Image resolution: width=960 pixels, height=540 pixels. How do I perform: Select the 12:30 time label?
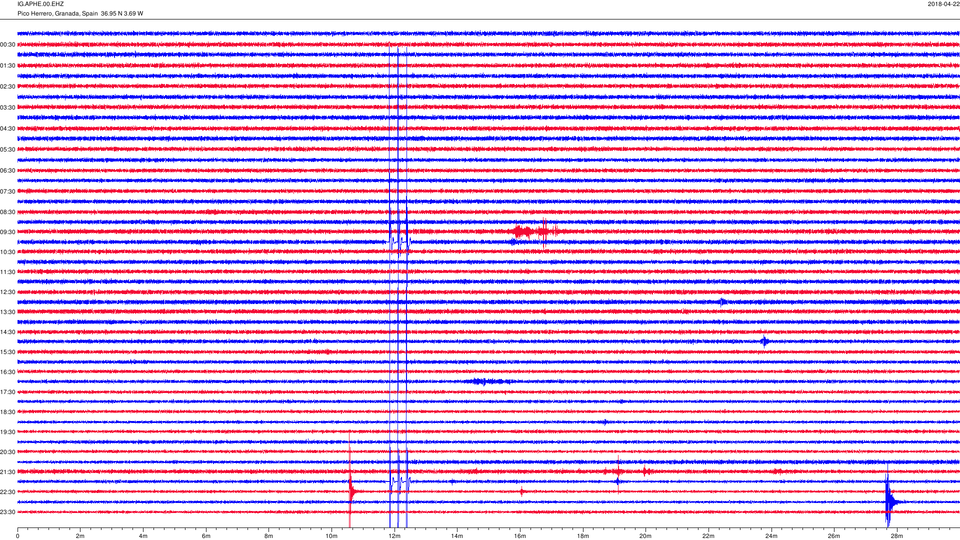coord(8,292)
